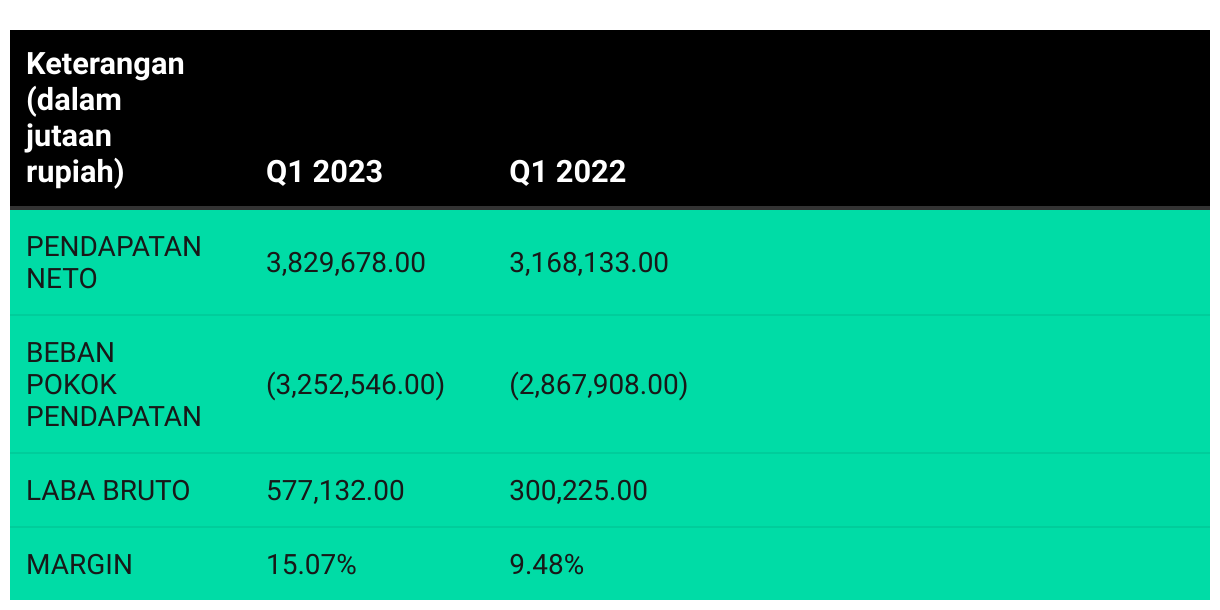Click the Keterangan column header
The image size is (1220, 610).
point(105,118)
